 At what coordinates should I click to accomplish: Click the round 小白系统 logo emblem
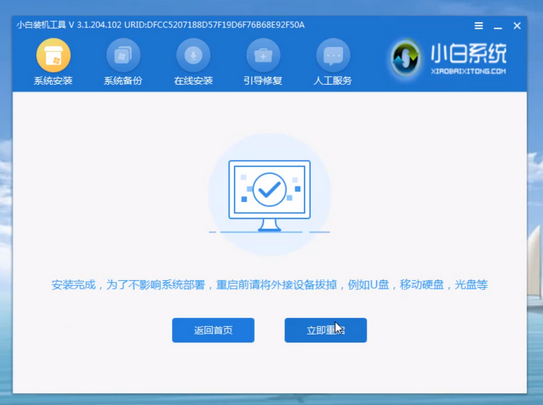click(406, 58)
